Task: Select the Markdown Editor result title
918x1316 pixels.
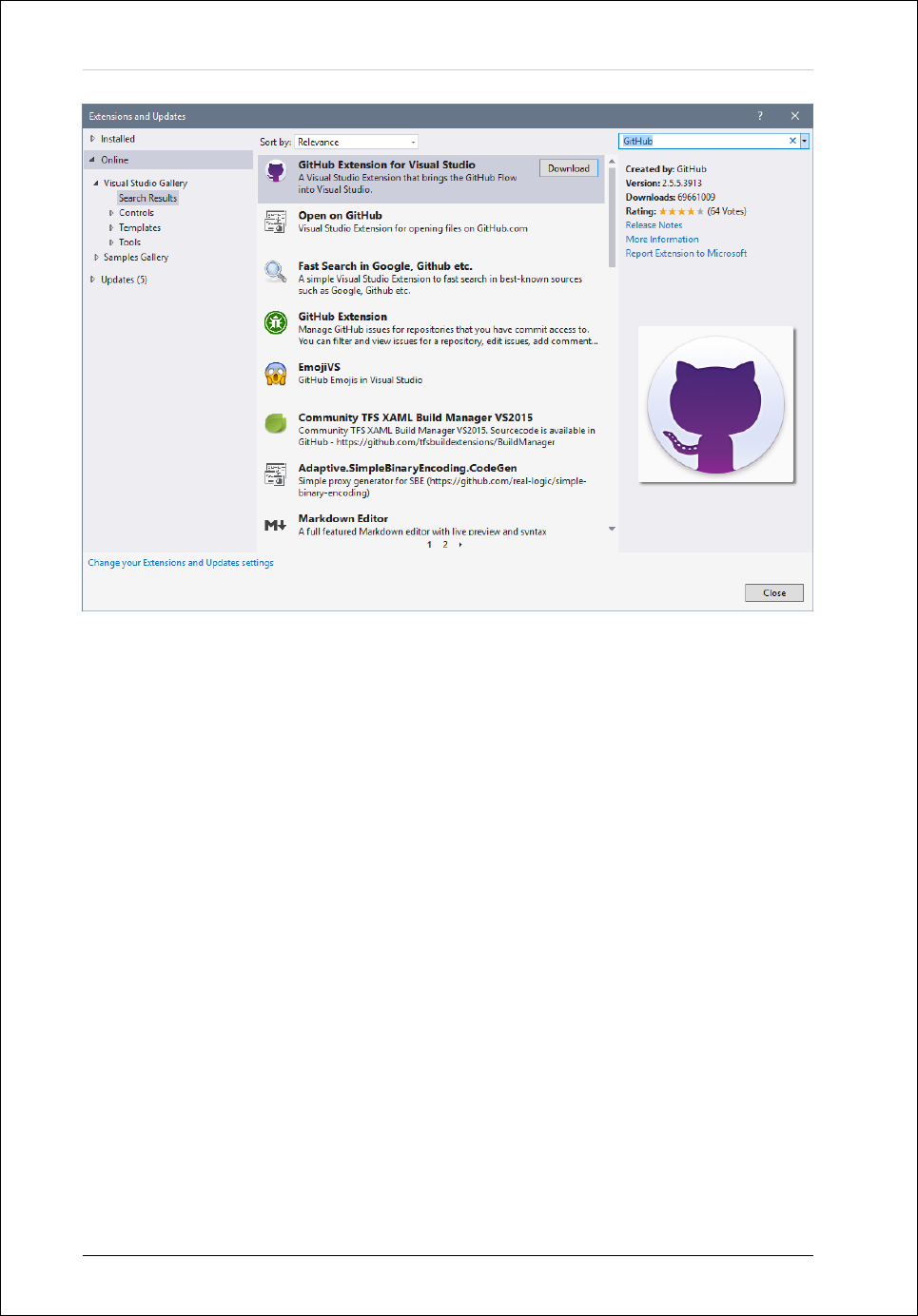Action: tap(343, 518)
